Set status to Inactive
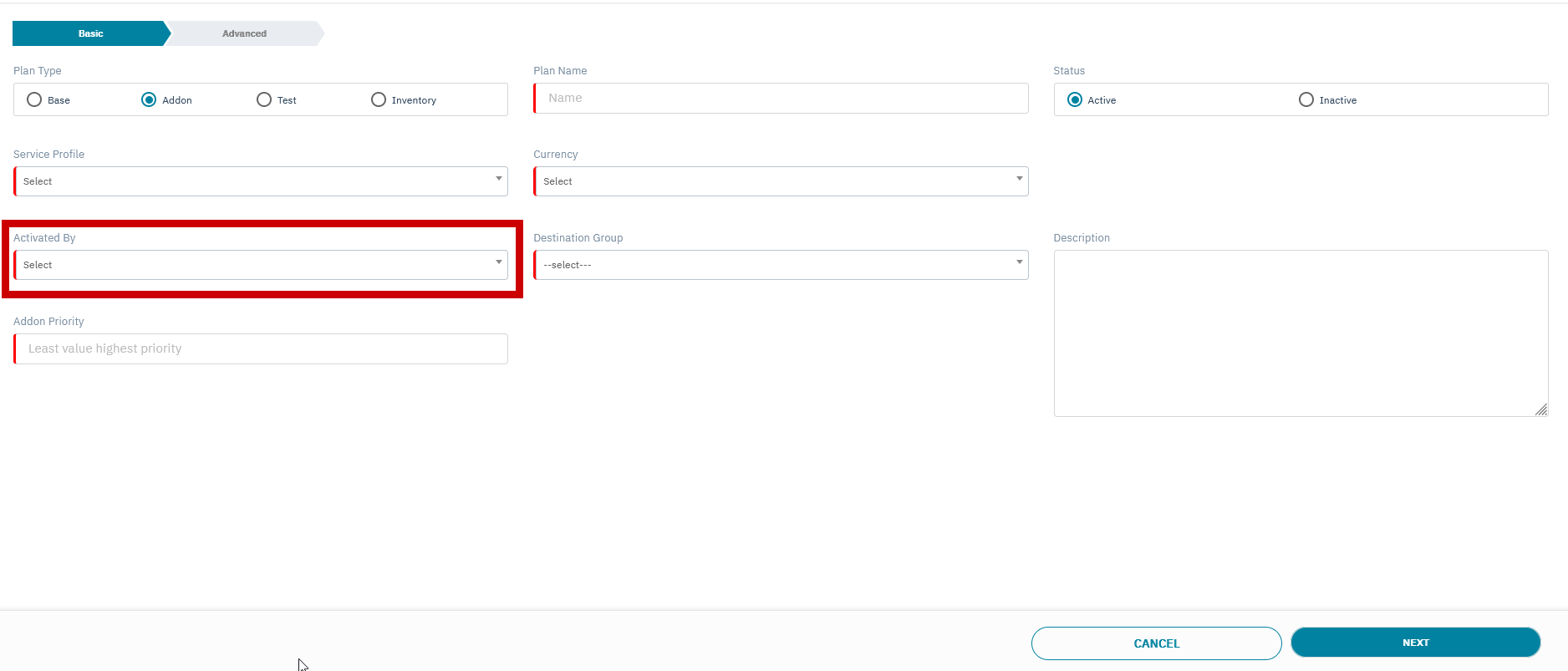Viewport: 1568px width, 671px height. point(1306,99)
